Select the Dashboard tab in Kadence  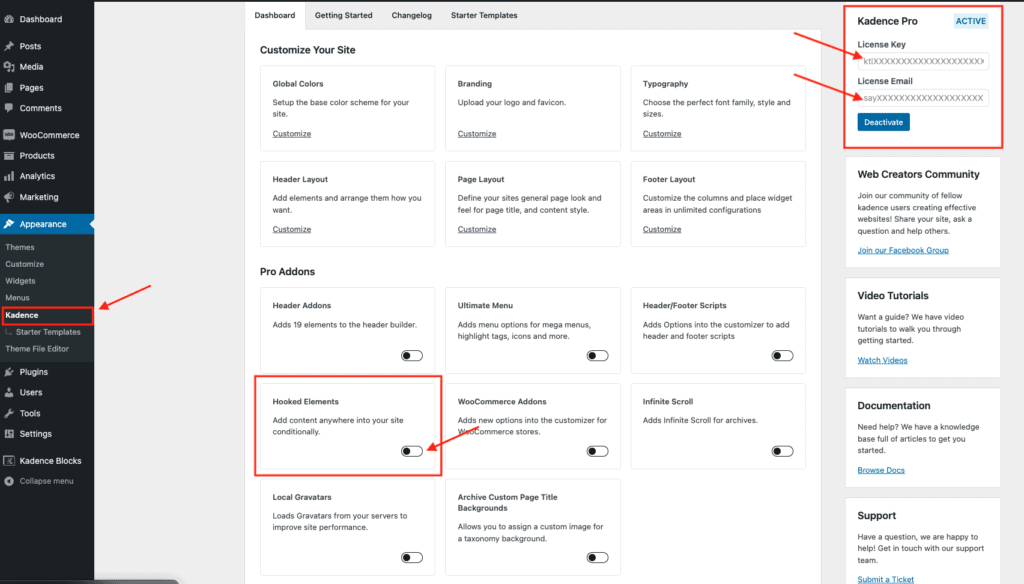[275, 15]
